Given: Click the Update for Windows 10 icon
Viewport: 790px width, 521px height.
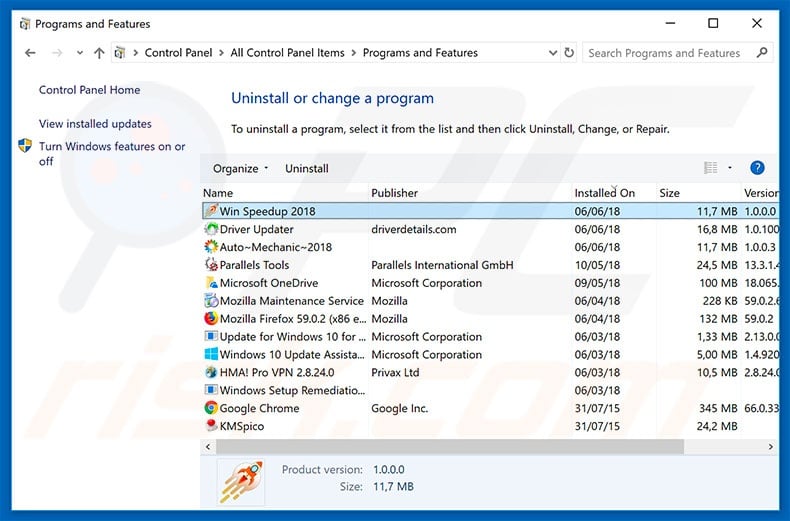Looking at the screenshot, I should [211, 336].
